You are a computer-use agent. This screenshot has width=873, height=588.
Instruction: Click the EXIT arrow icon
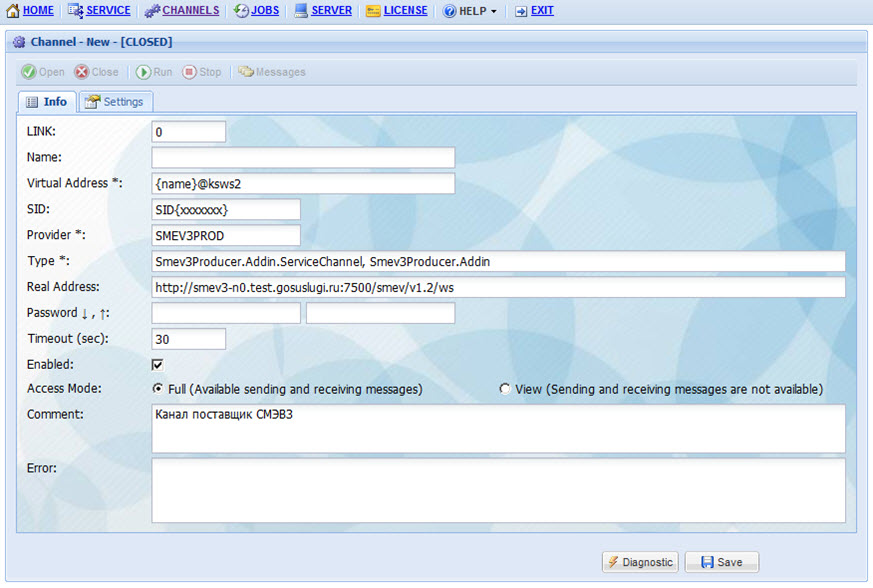coord(521,11)
